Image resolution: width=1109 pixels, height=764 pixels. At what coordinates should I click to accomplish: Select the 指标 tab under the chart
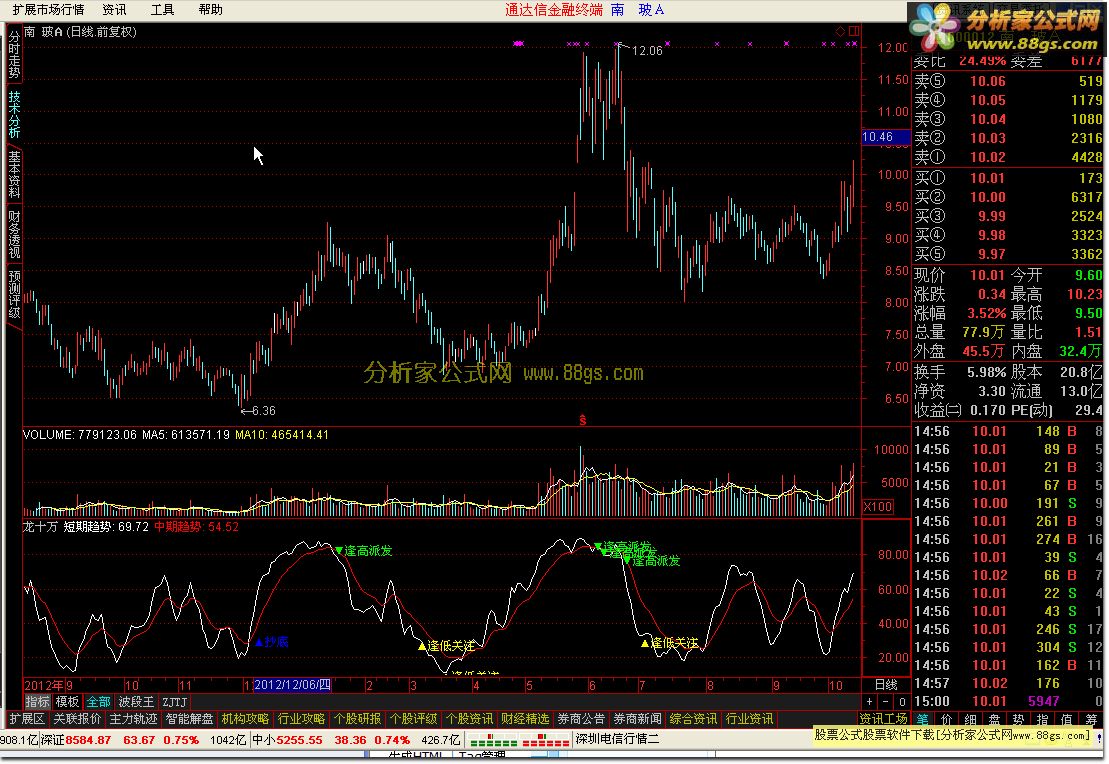coord(37,702)
